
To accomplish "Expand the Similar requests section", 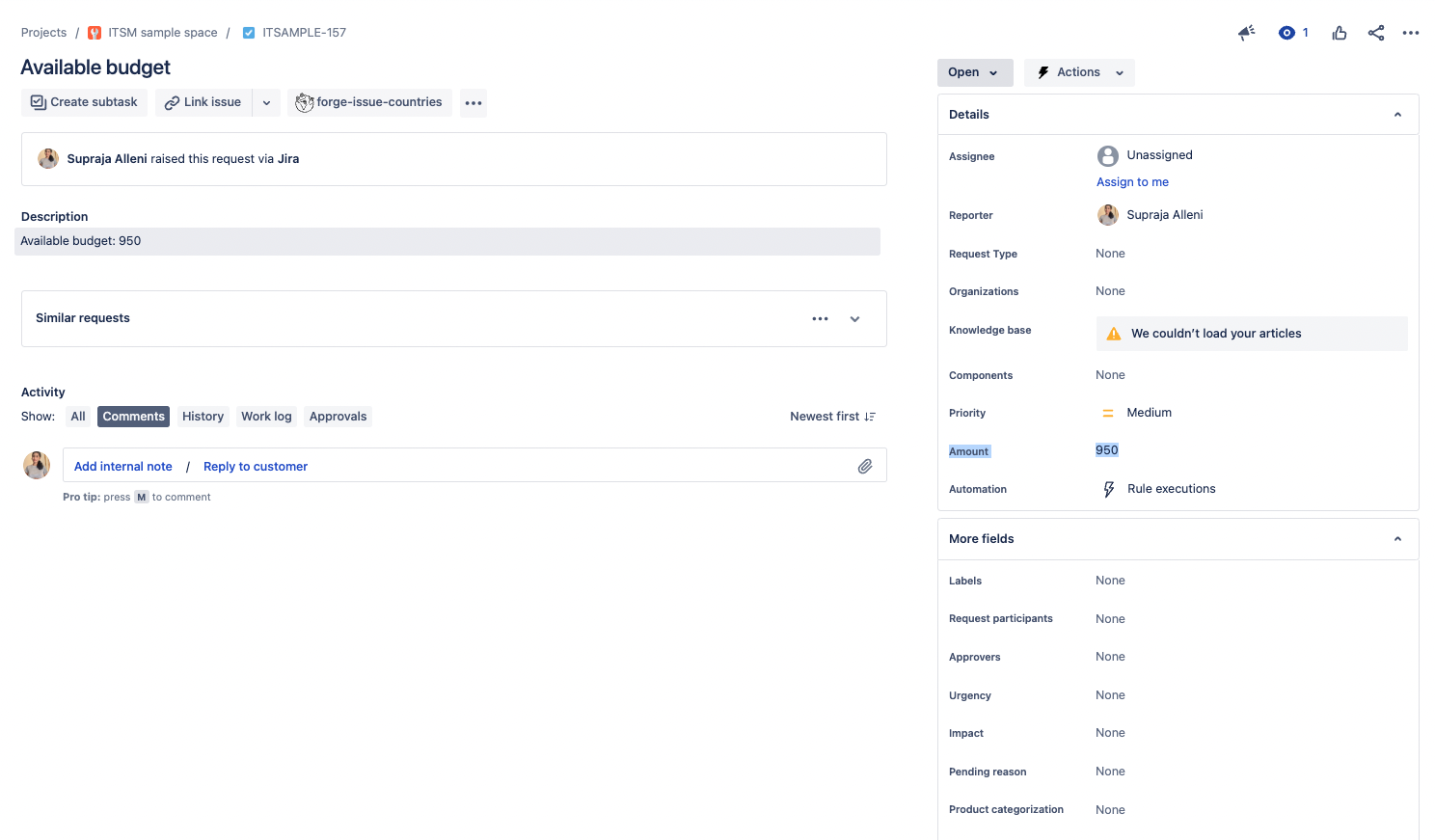I will 854,318.
